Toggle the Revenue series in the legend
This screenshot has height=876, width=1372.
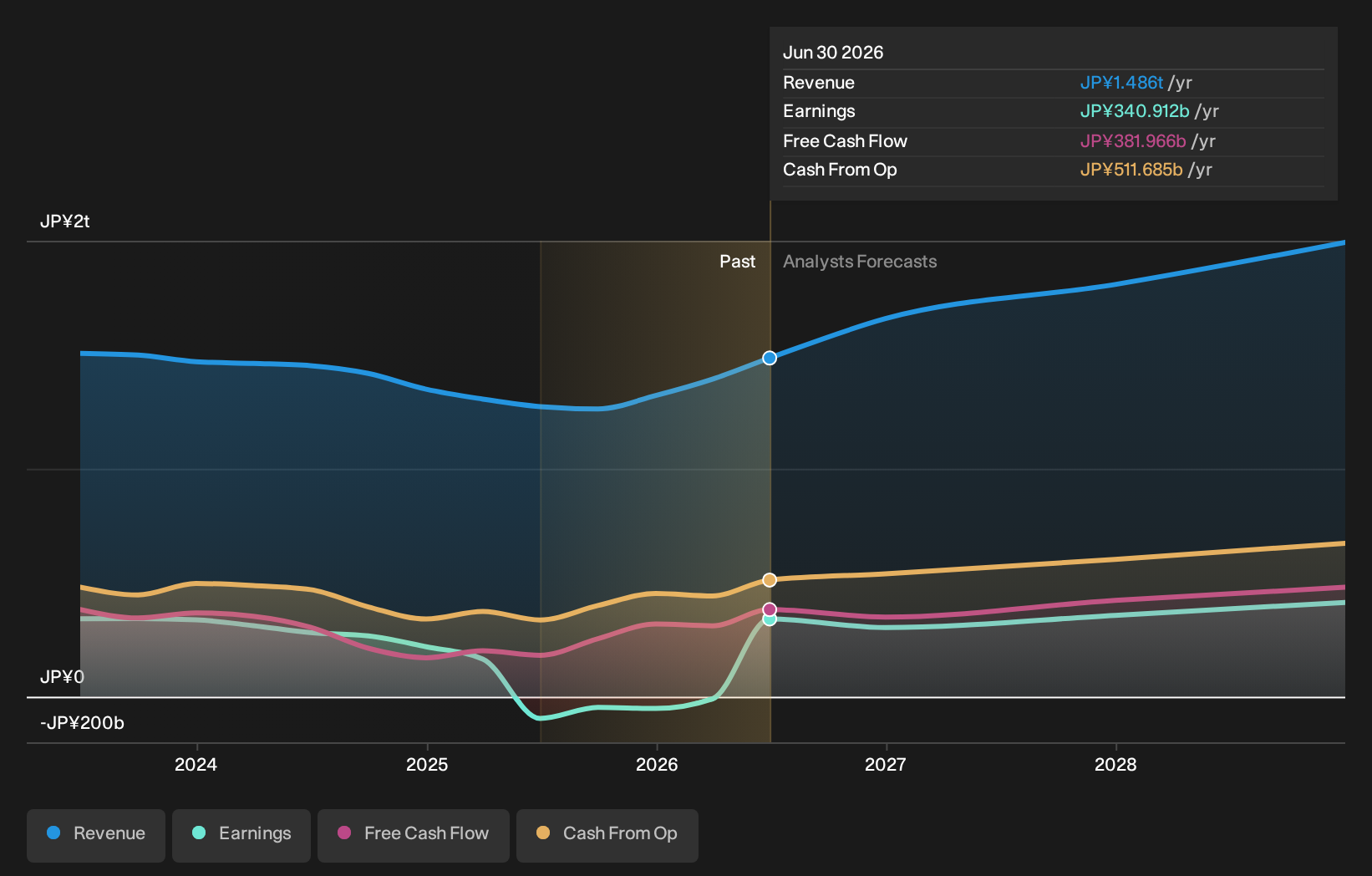96,835
